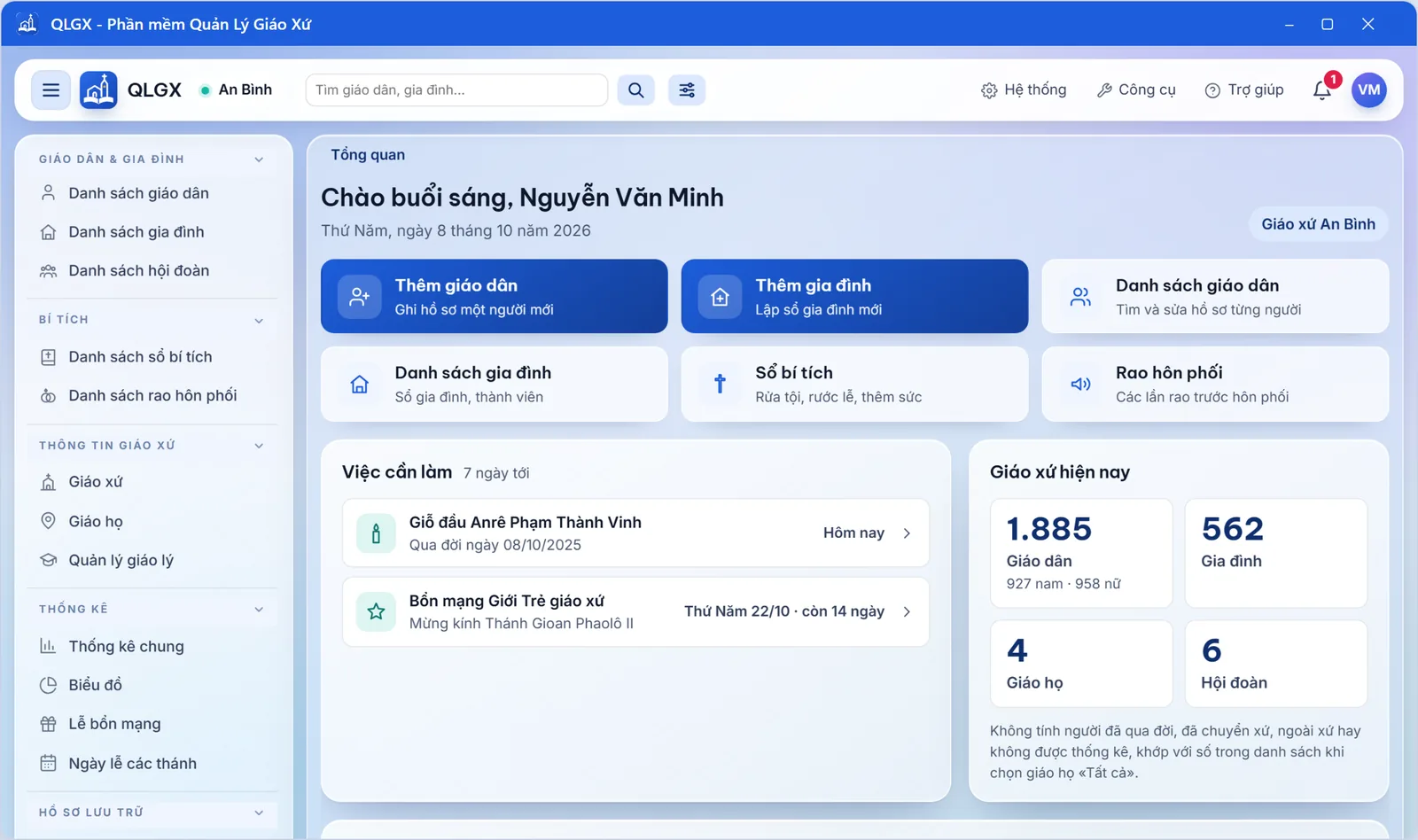Image resolution: width=1418 pixels, height=840 pixels.
Task: Click person icon beside Danh sách giáo dân in sidebar
Action: pos(49,193)
